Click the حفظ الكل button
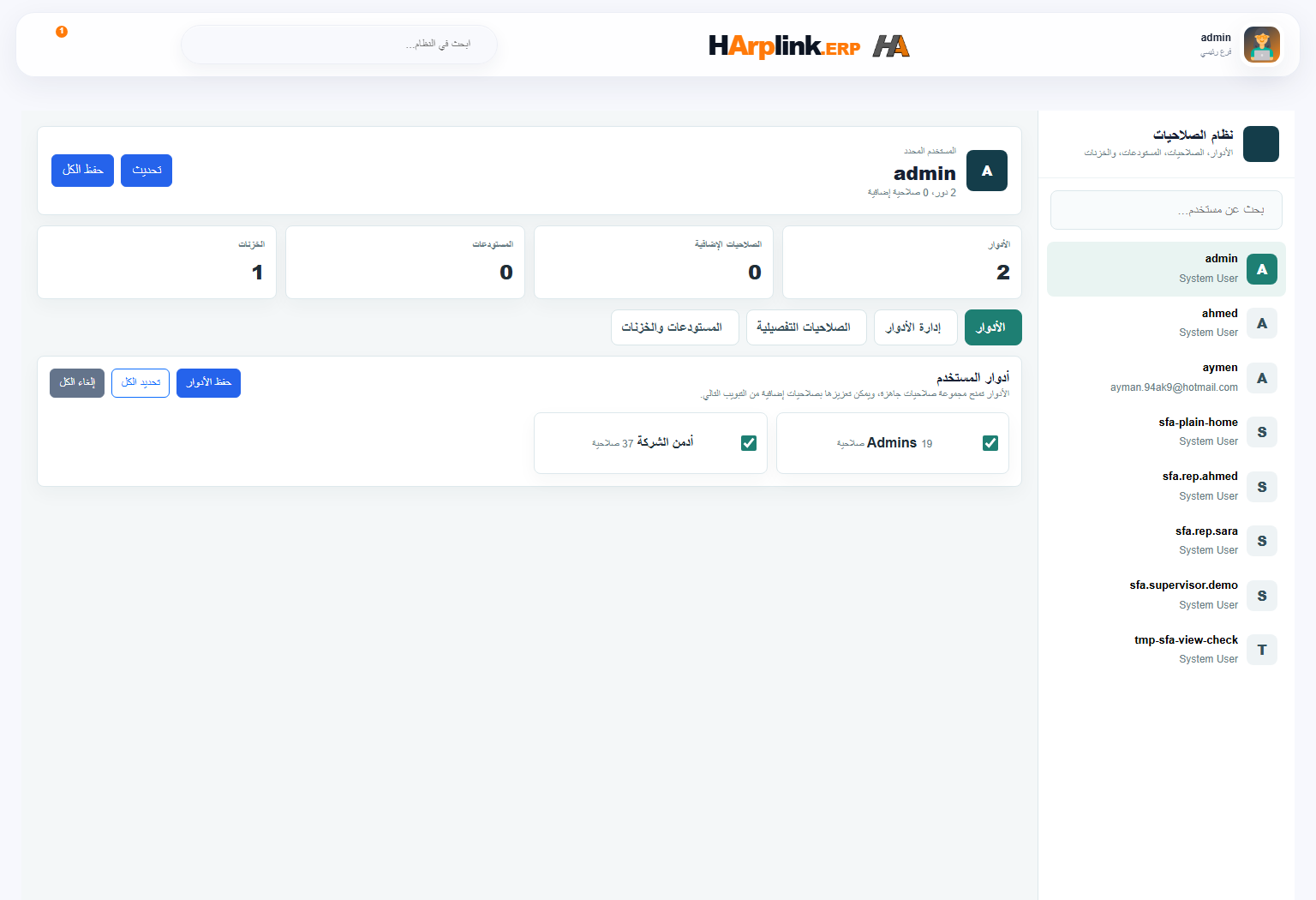 (82, 171)
